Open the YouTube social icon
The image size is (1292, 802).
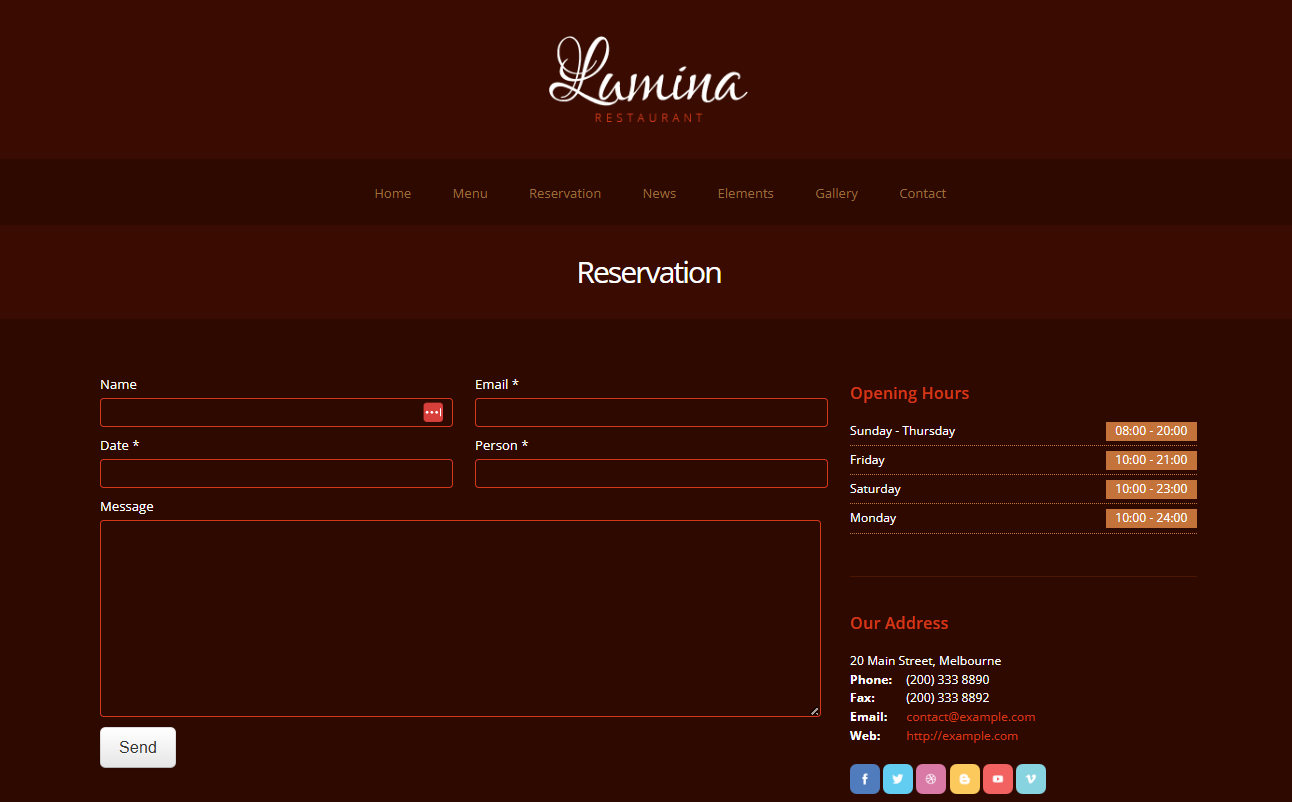tap(998, 779)
